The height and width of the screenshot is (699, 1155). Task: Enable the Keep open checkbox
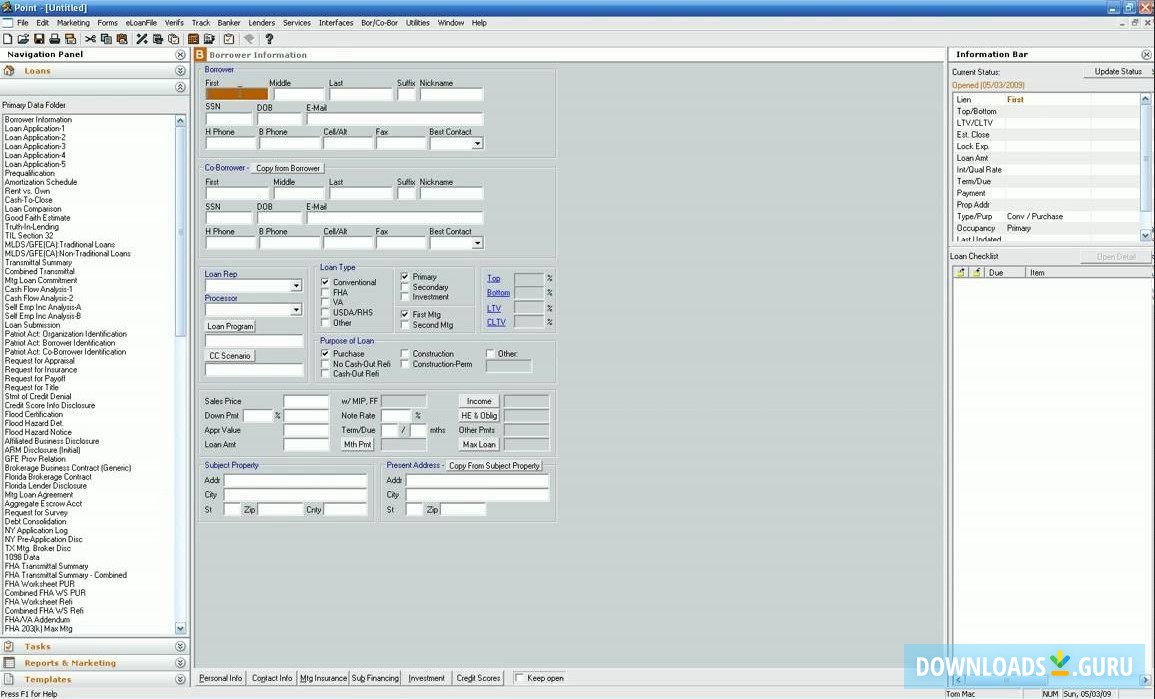[x=519, y=678]
